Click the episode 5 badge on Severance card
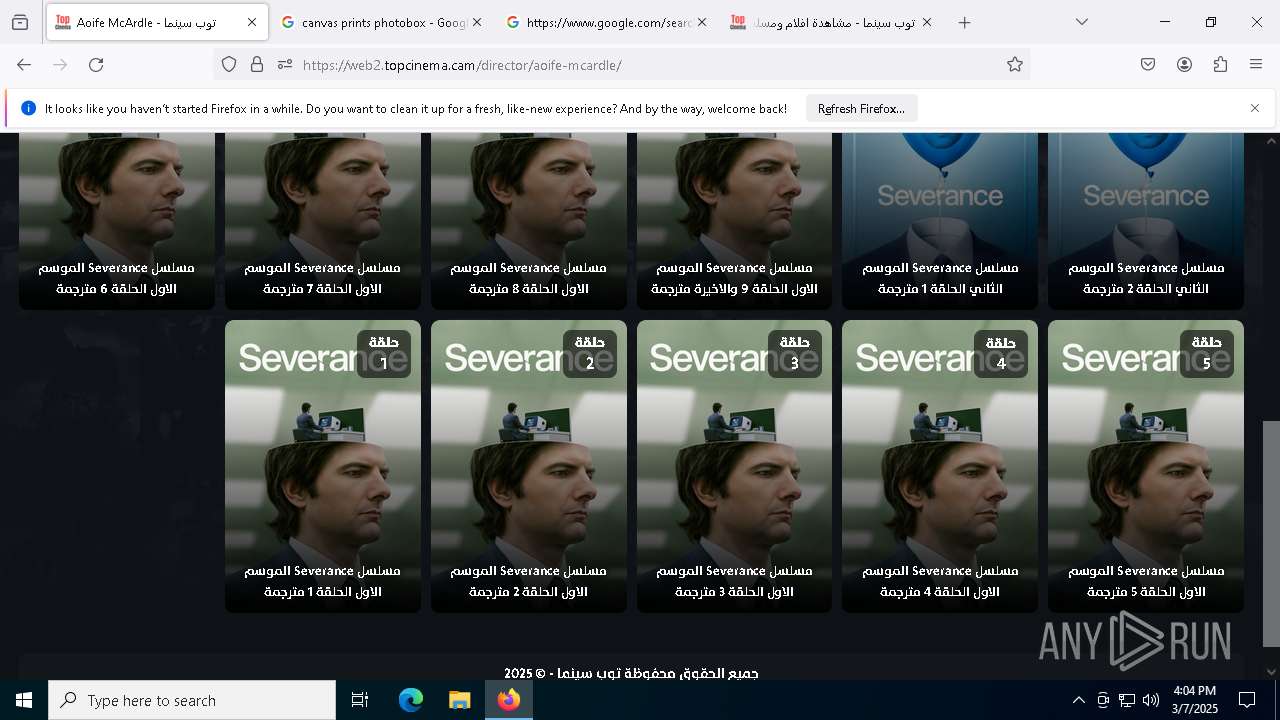Screen dimensions: 1280x720 click(1207, 353)
